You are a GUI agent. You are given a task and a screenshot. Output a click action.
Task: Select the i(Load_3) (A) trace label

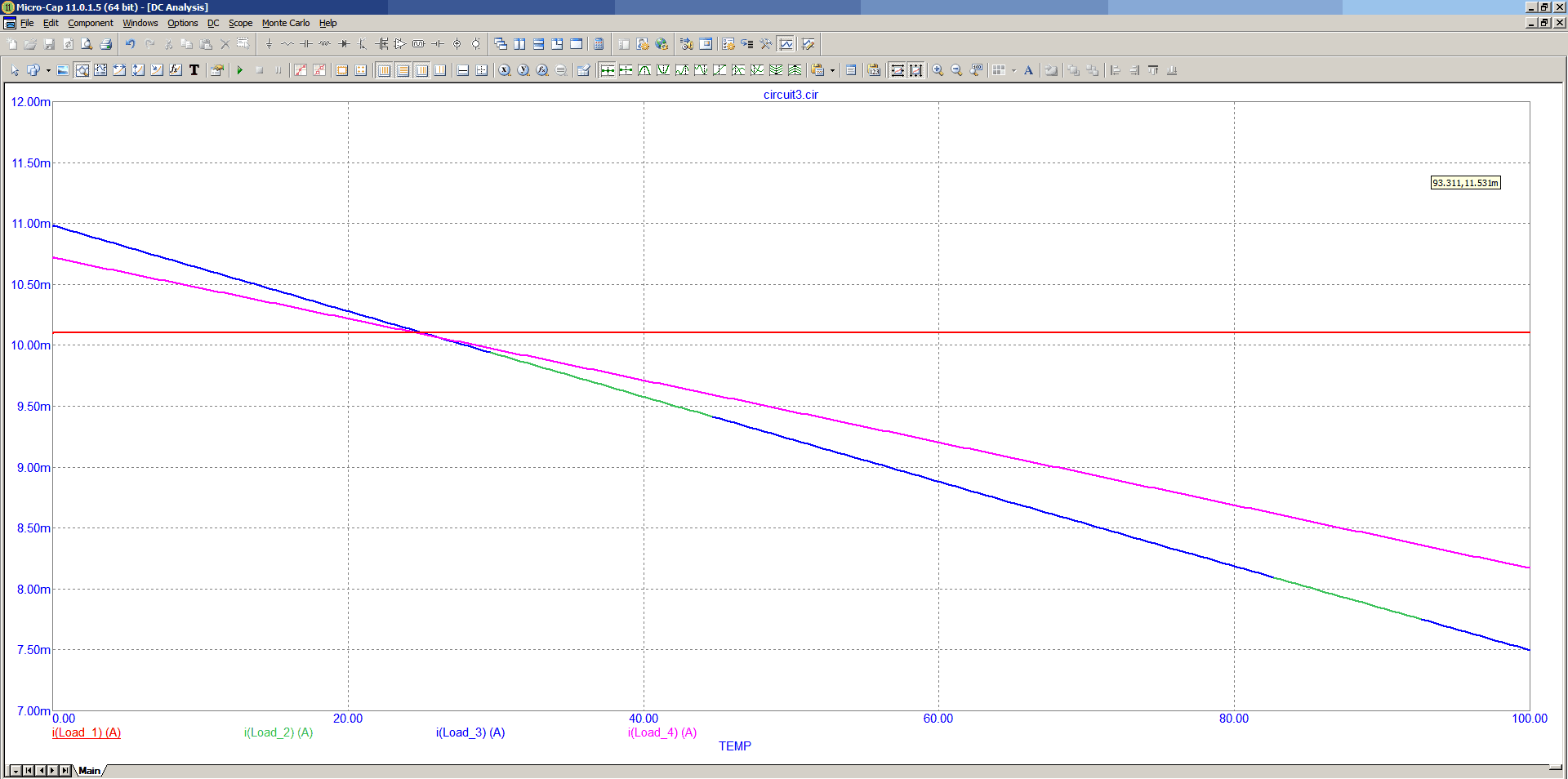point(470,732)
